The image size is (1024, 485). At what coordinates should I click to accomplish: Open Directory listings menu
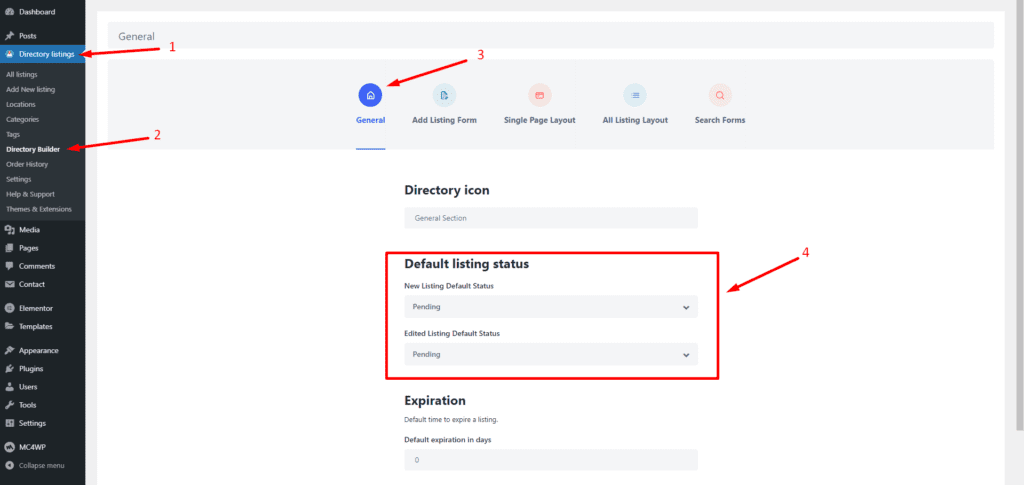(45, 54)
